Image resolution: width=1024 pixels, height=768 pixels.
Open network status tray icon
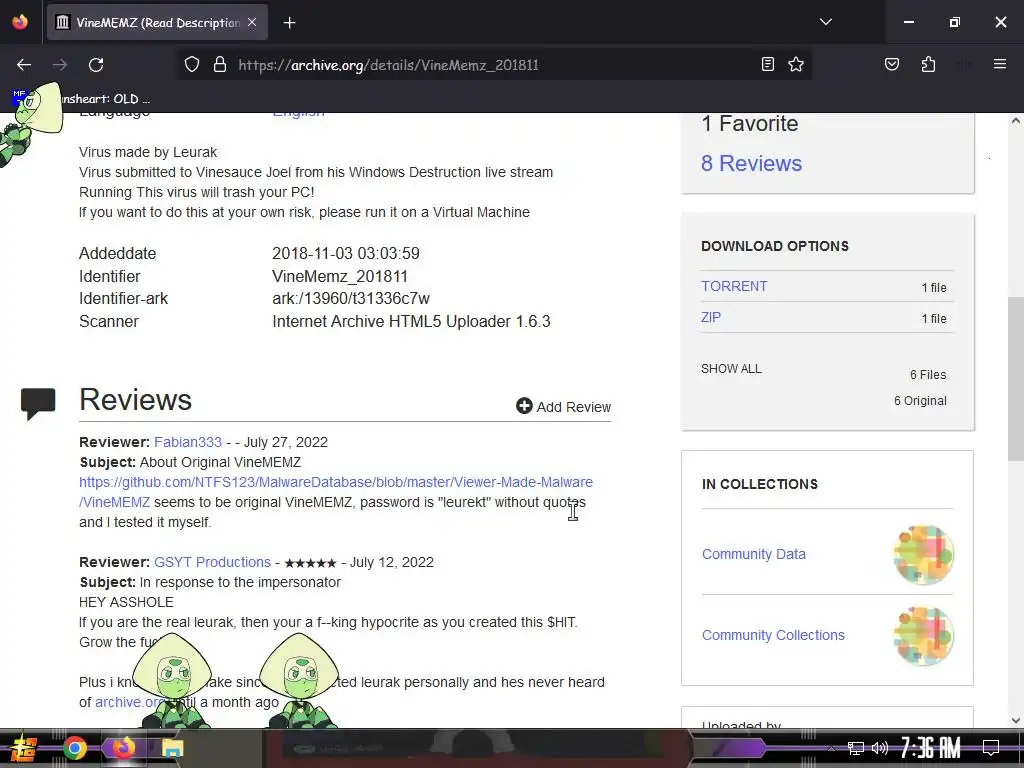(x=856, y=748)
